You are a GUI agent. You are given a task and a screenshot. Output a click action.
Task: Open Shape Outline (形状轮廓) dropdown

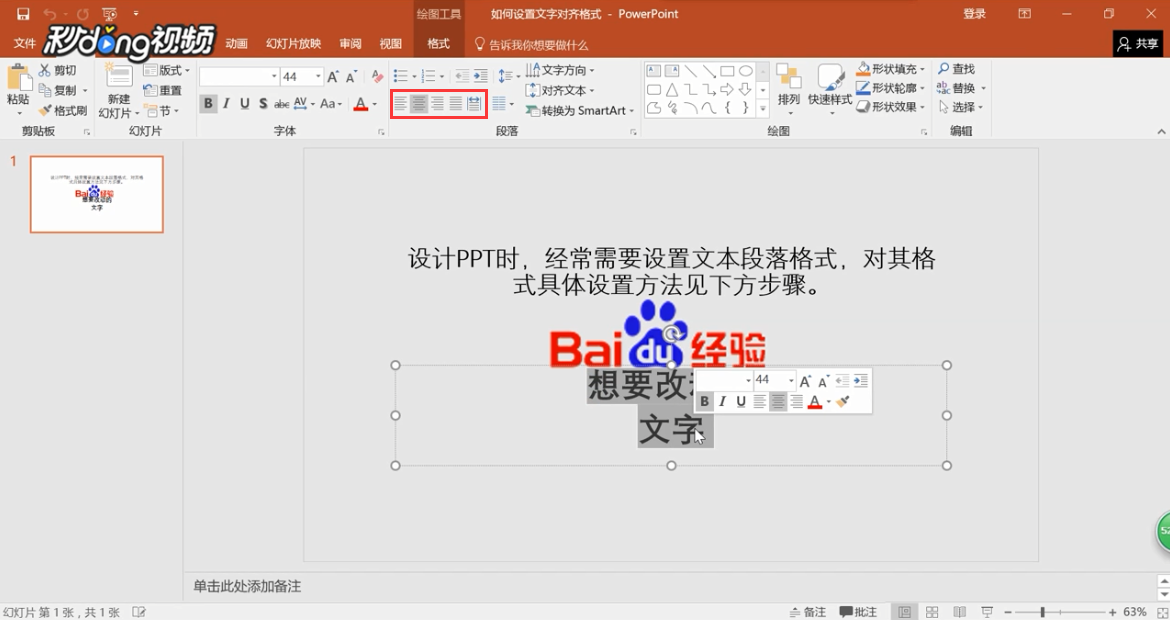pos(891,87)
